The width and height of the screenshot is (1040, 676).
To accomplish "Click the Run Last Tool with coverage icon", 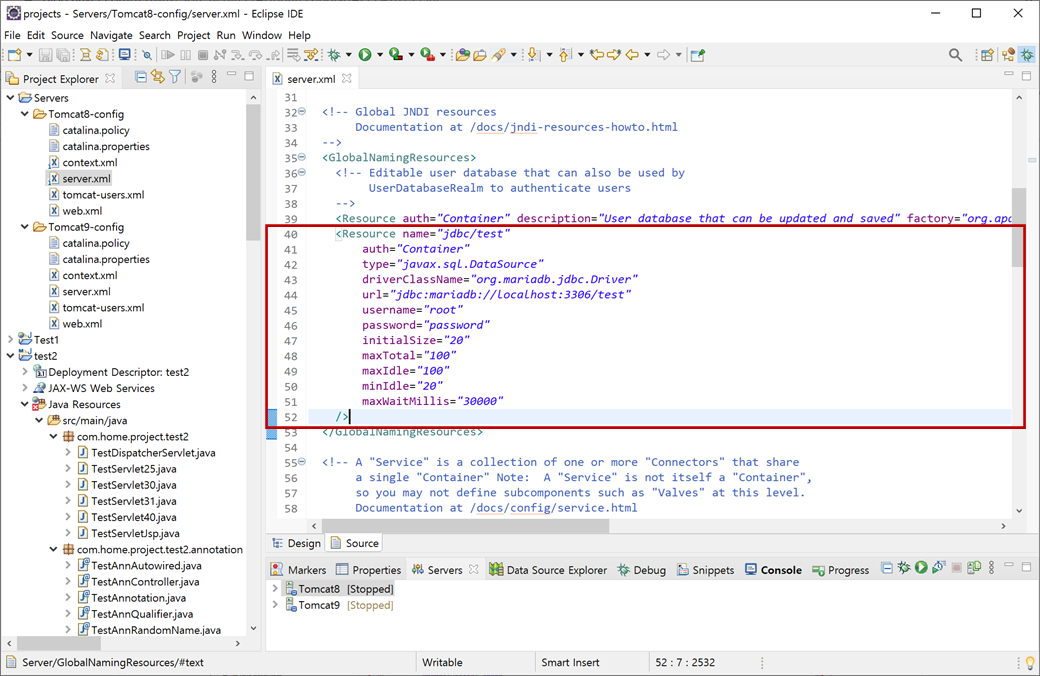I will click(396, 55).
